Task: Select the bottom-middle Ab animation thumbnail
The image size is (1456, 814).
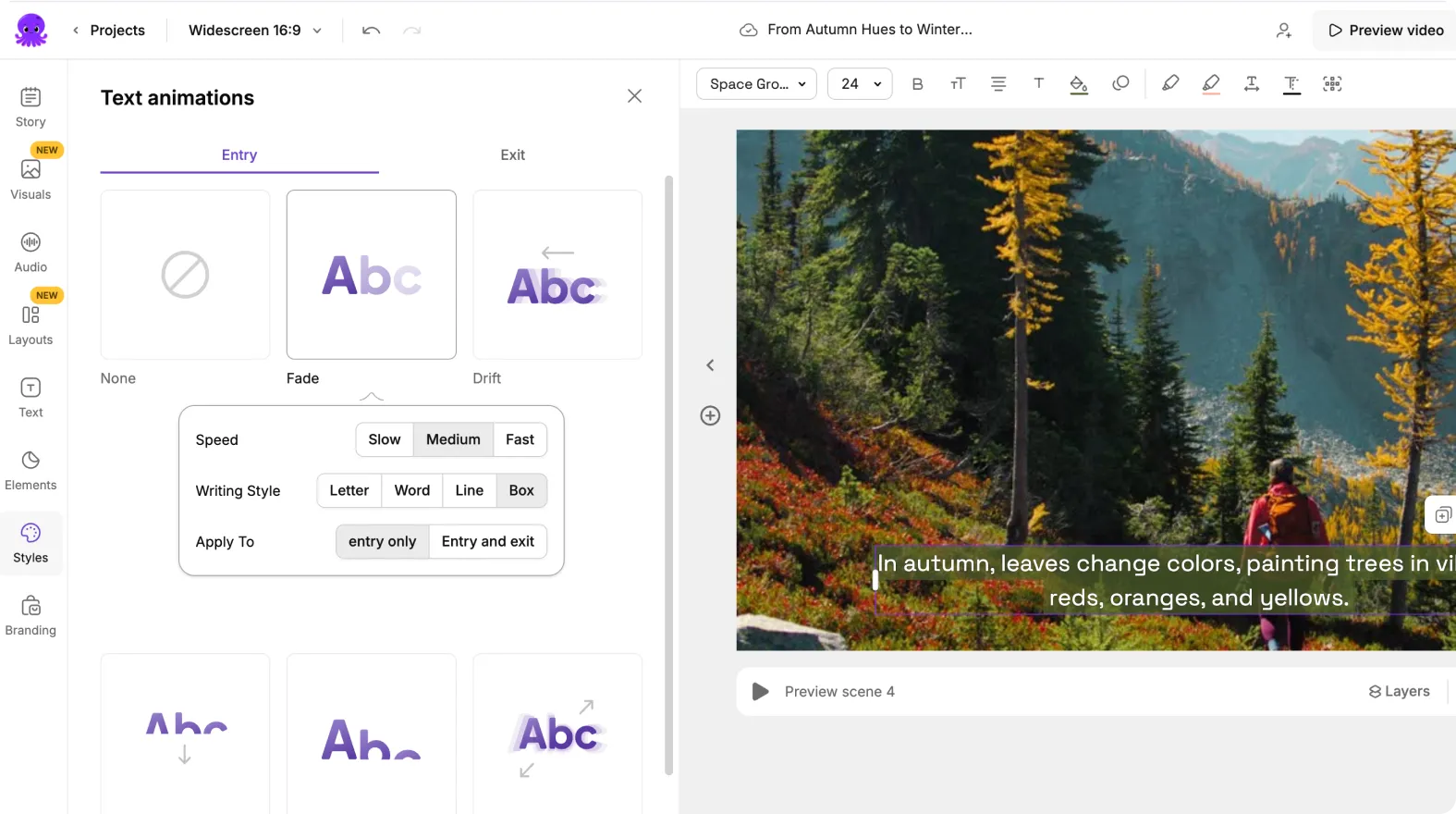Action: point(372,734)
